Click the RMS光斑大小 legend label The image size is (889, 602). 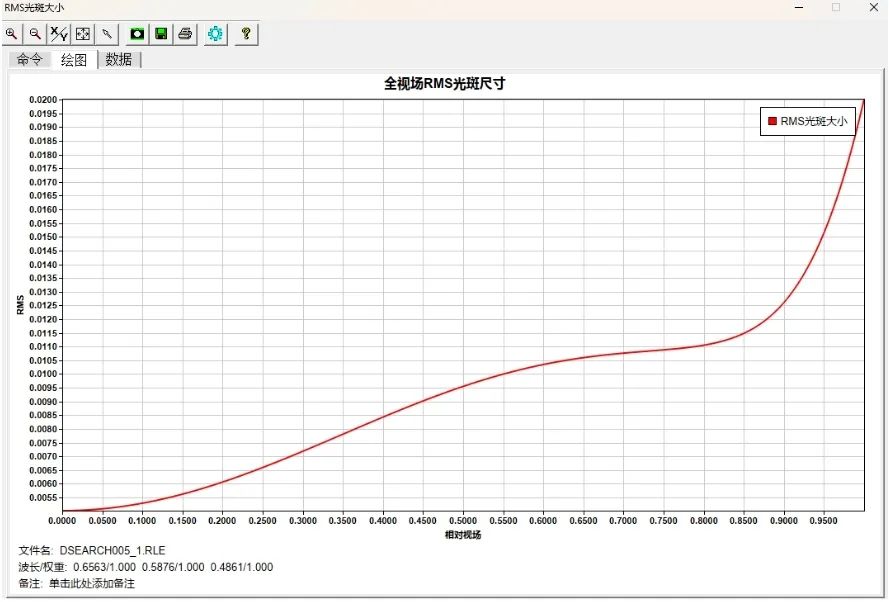[x=814, y=121]
